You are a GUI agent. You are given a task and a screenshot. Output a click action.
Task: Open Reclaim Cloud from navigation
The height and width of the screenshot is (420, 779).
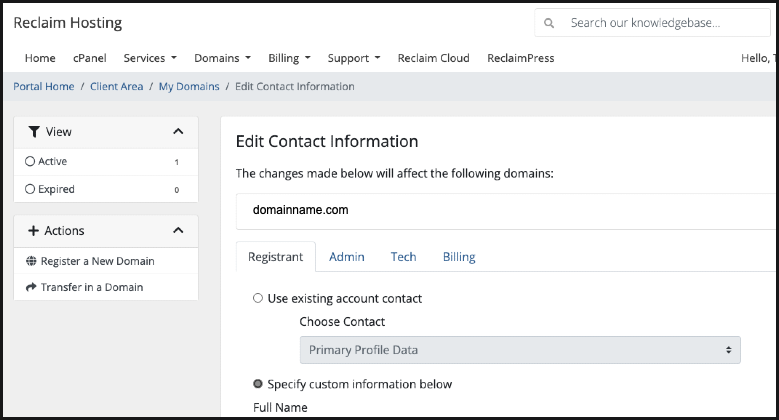(433, 58)
